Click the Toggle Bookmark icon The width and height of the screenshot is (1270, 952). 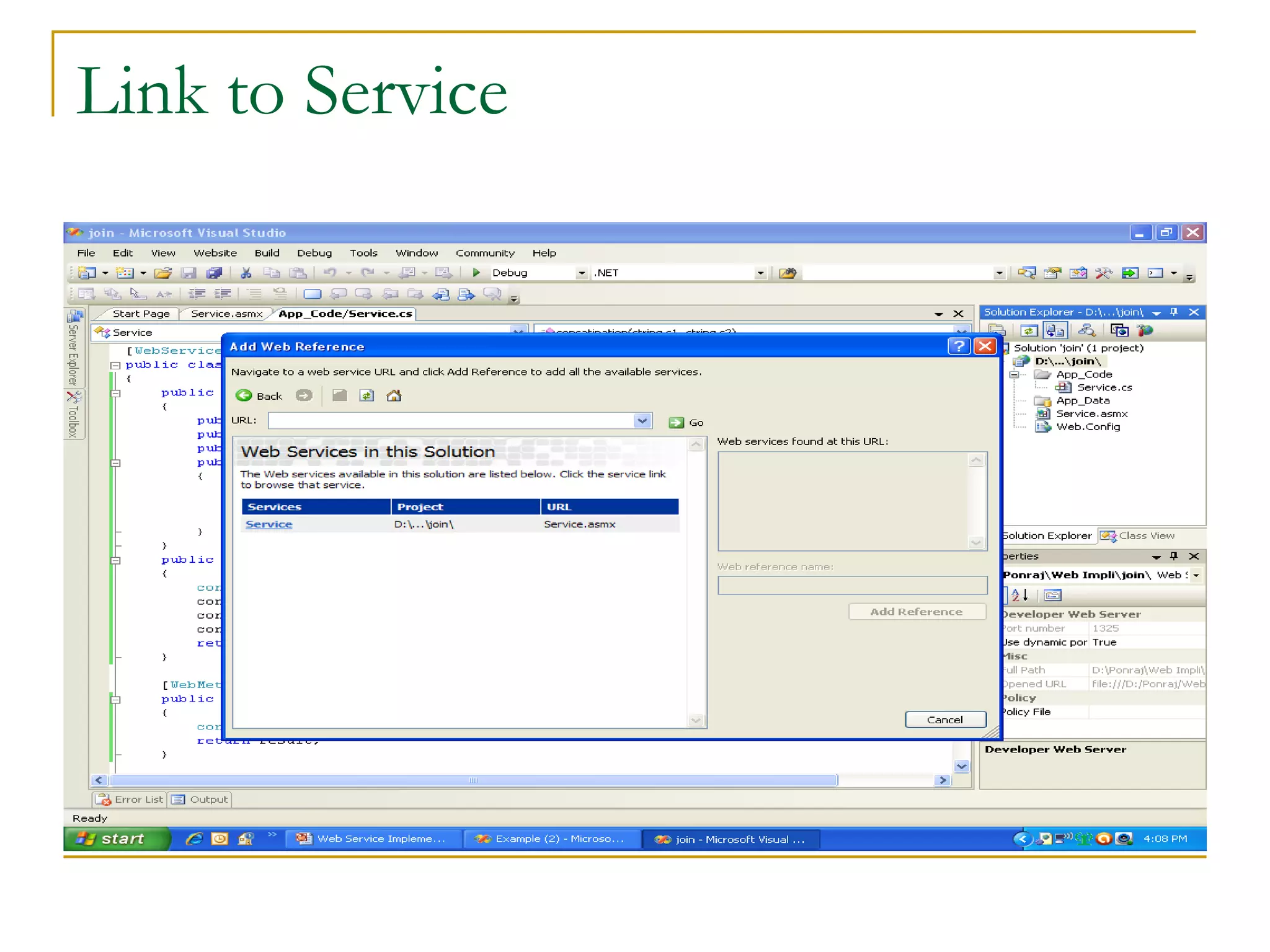coord(313,294)
